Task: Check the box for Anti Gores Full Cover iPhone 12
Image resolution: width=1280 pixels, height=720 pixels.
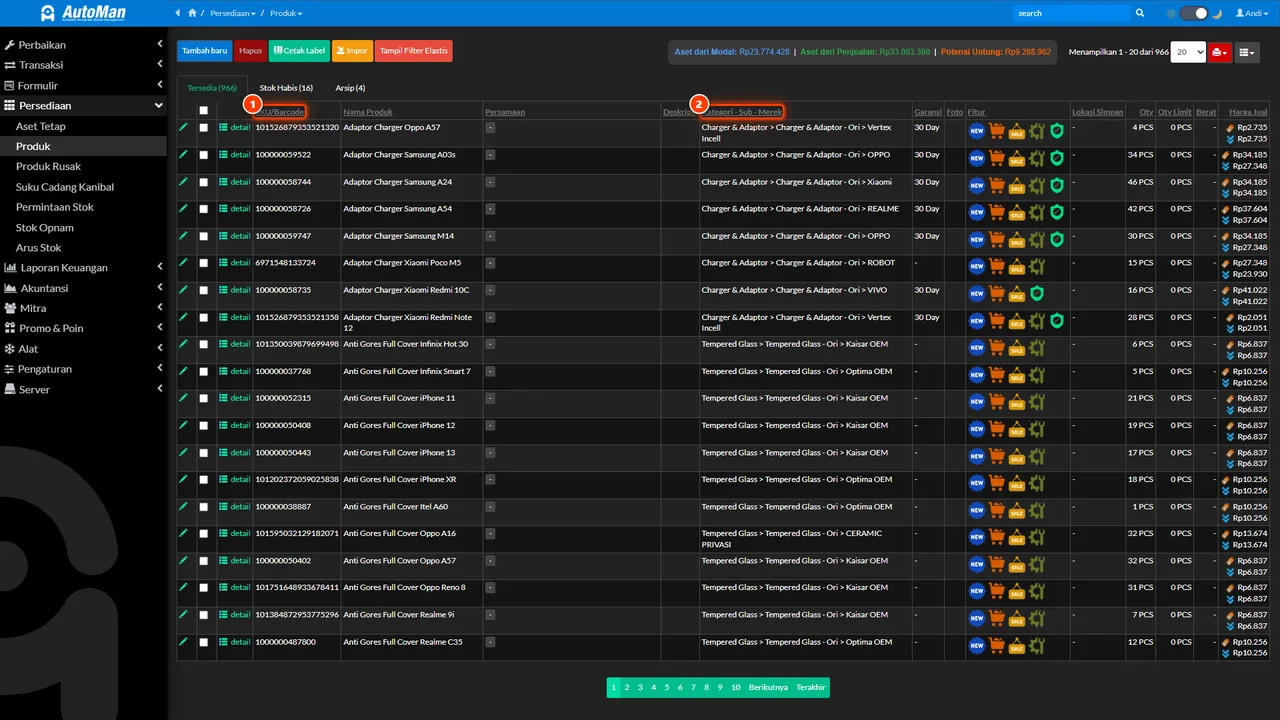Action: (x=204, y=425)
